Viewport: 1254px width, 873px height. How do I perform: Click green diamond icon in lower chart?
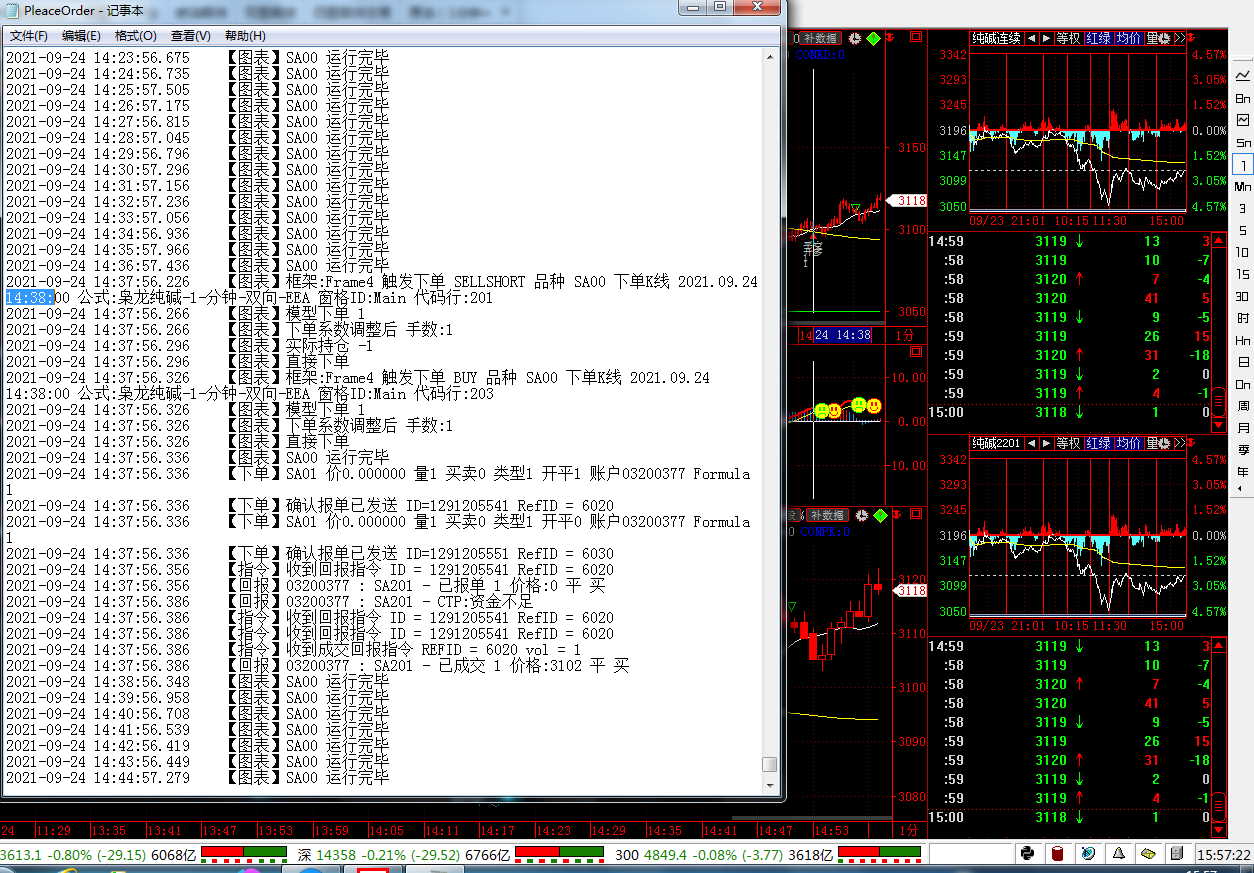click(880, 515)
